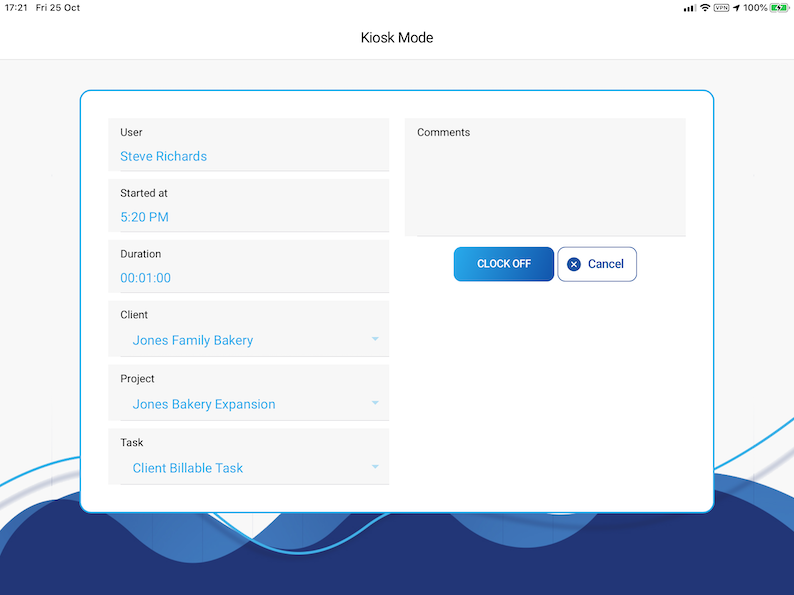This screenshot has width=794, height=595.
Task: Tap the 100% battery percentage text
Action: [x=755, y=8]
